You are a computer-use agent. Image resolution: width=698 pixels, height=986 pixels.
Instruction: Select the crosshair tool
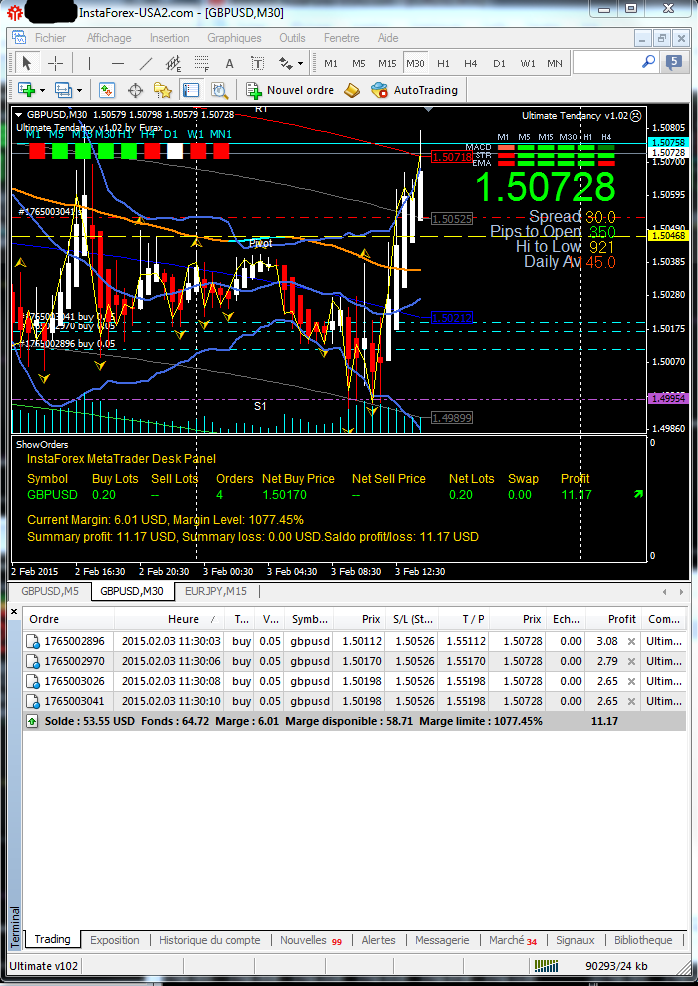pyautogui.click(x=55, y=63)
